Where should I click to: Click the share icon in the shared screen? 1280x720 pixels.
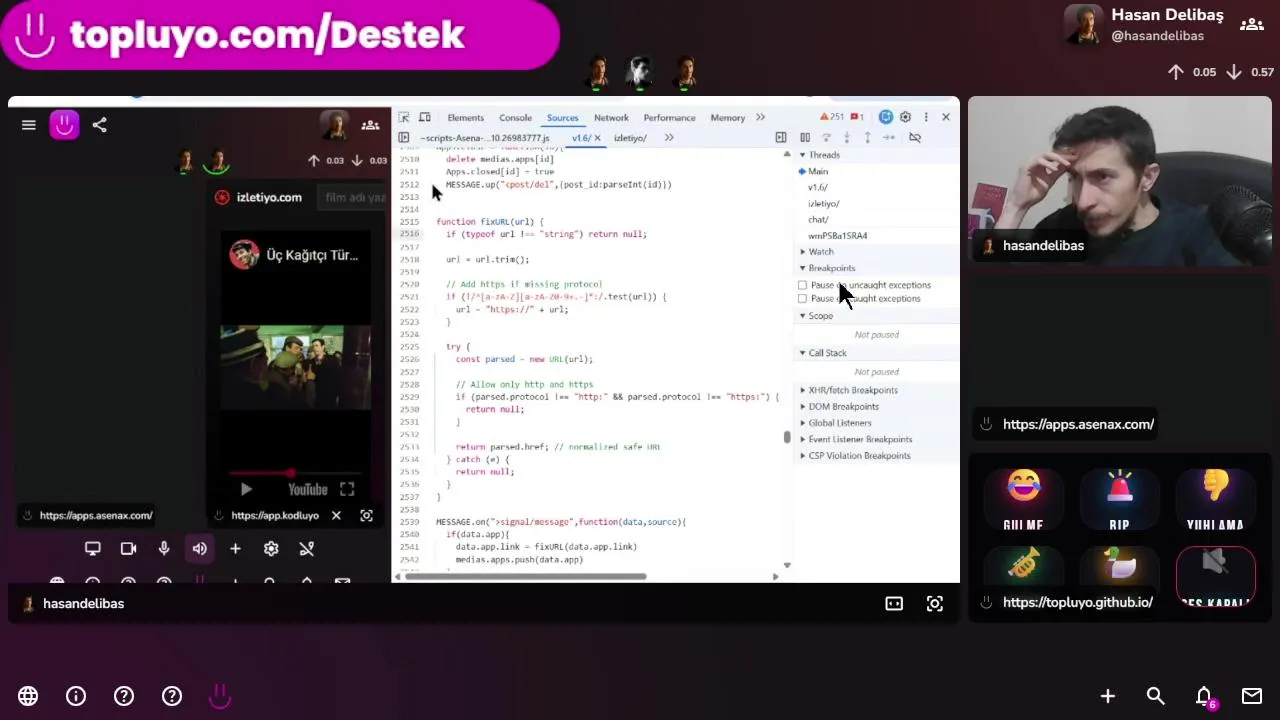click(99, 125)
